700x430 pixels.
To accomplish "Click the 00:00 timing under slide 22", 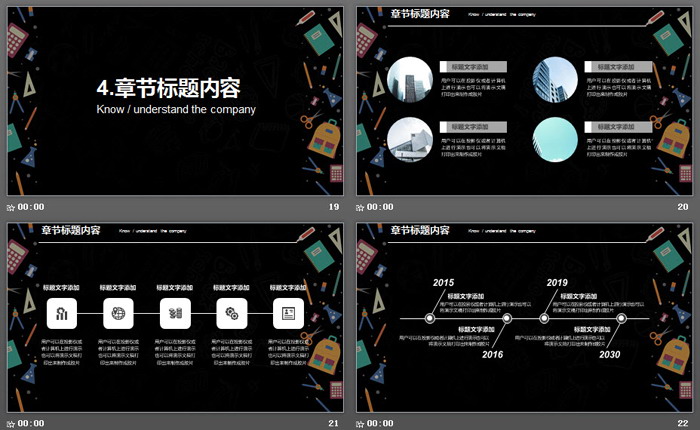I will click(x=380, y=424).
